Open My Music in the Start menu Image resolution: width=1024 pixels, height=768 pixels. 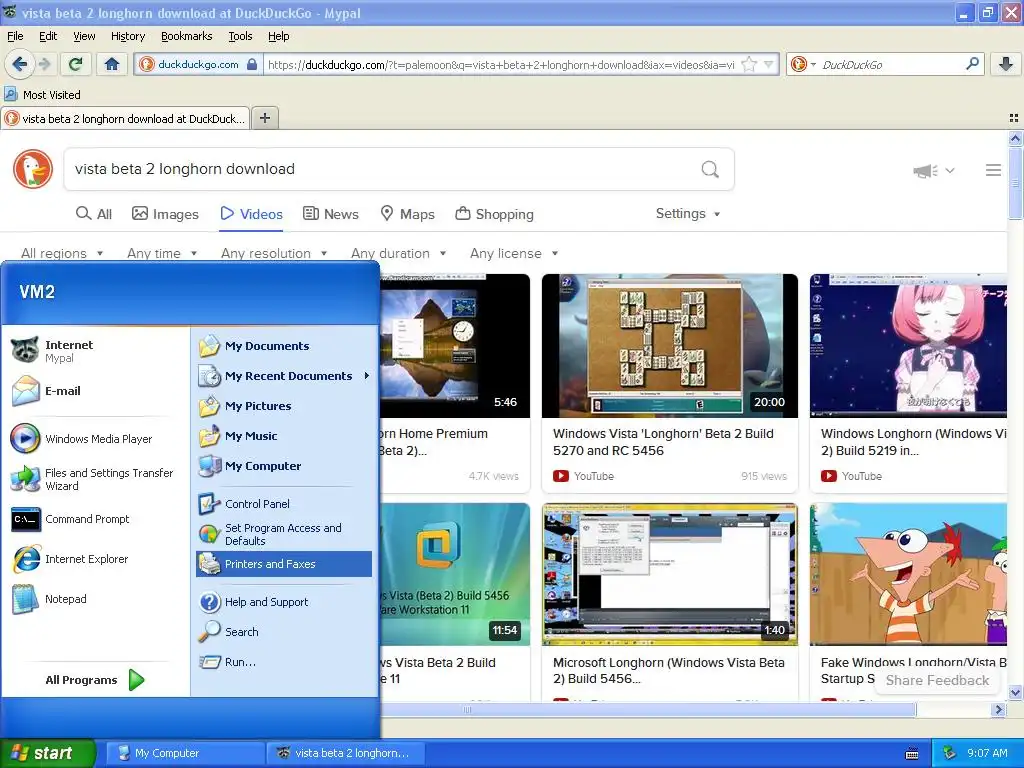(x=284, y=436)
